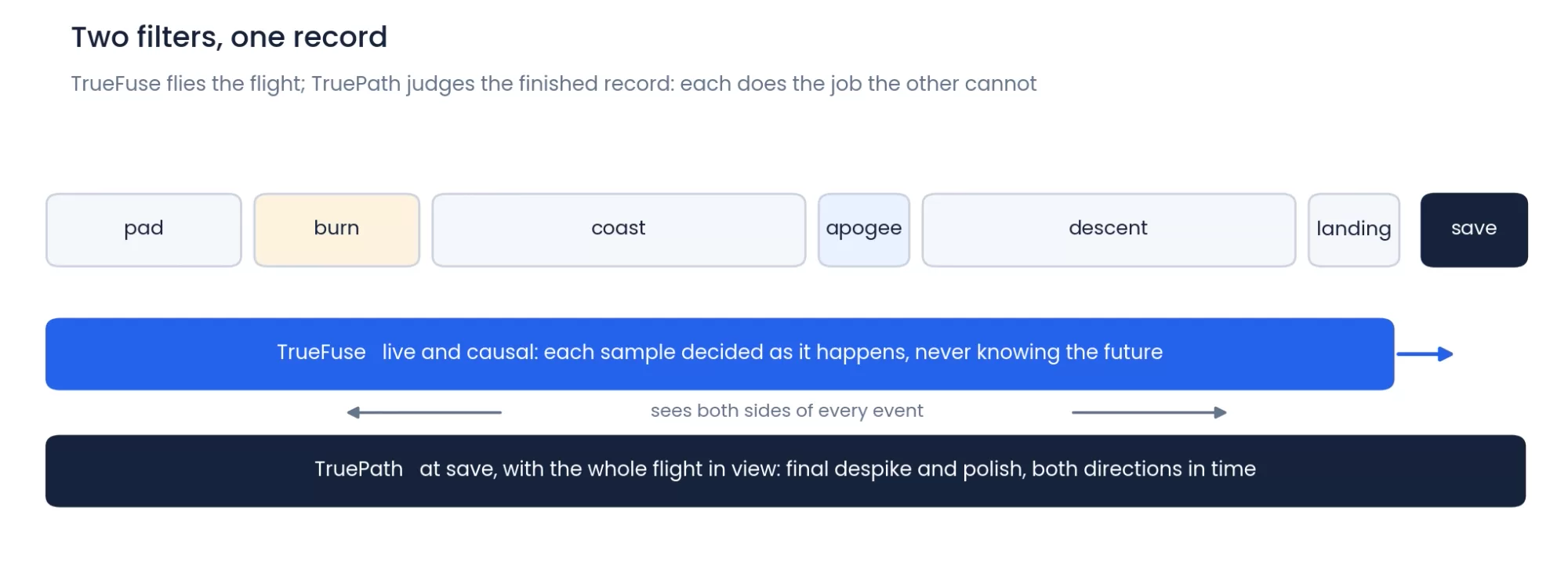Image resolution: width=1568 pixels, height=569 pixels.
Task: Click 'never knowing the future' text
Action: point(1039,352)
